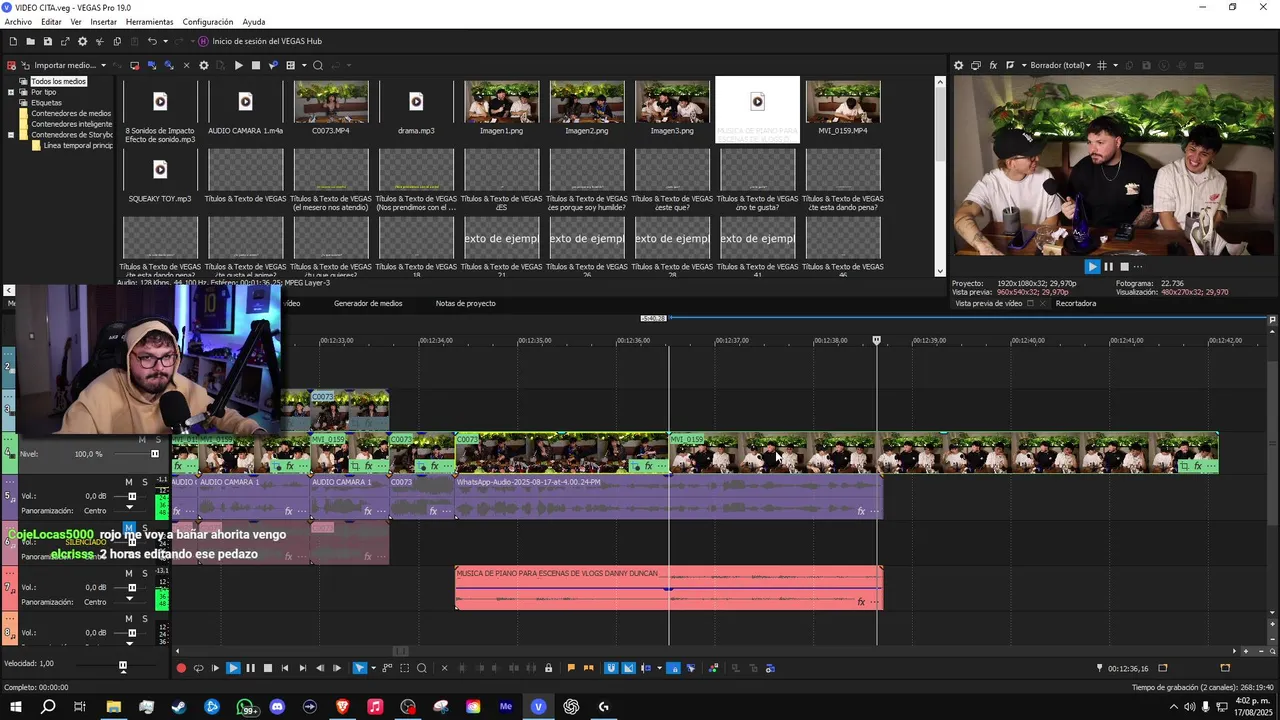Screen dimensions: 1280x720
Task: Toggle automatic crossfades in timeline toolbar
Action: click(628, 668)
